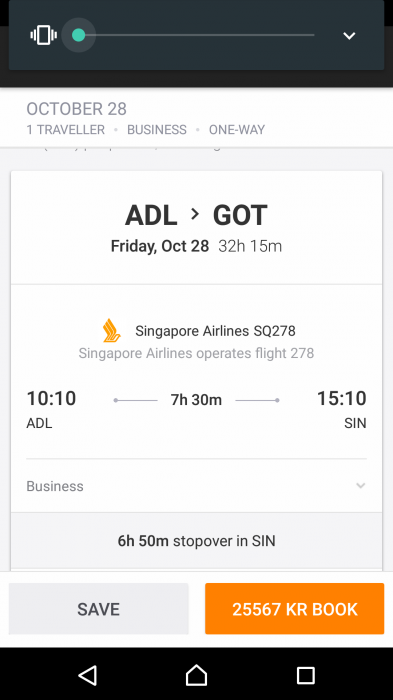The image size is (393, 700).
Task: Select Singapore Airlines SQ278 flight title
Action: 215,331
